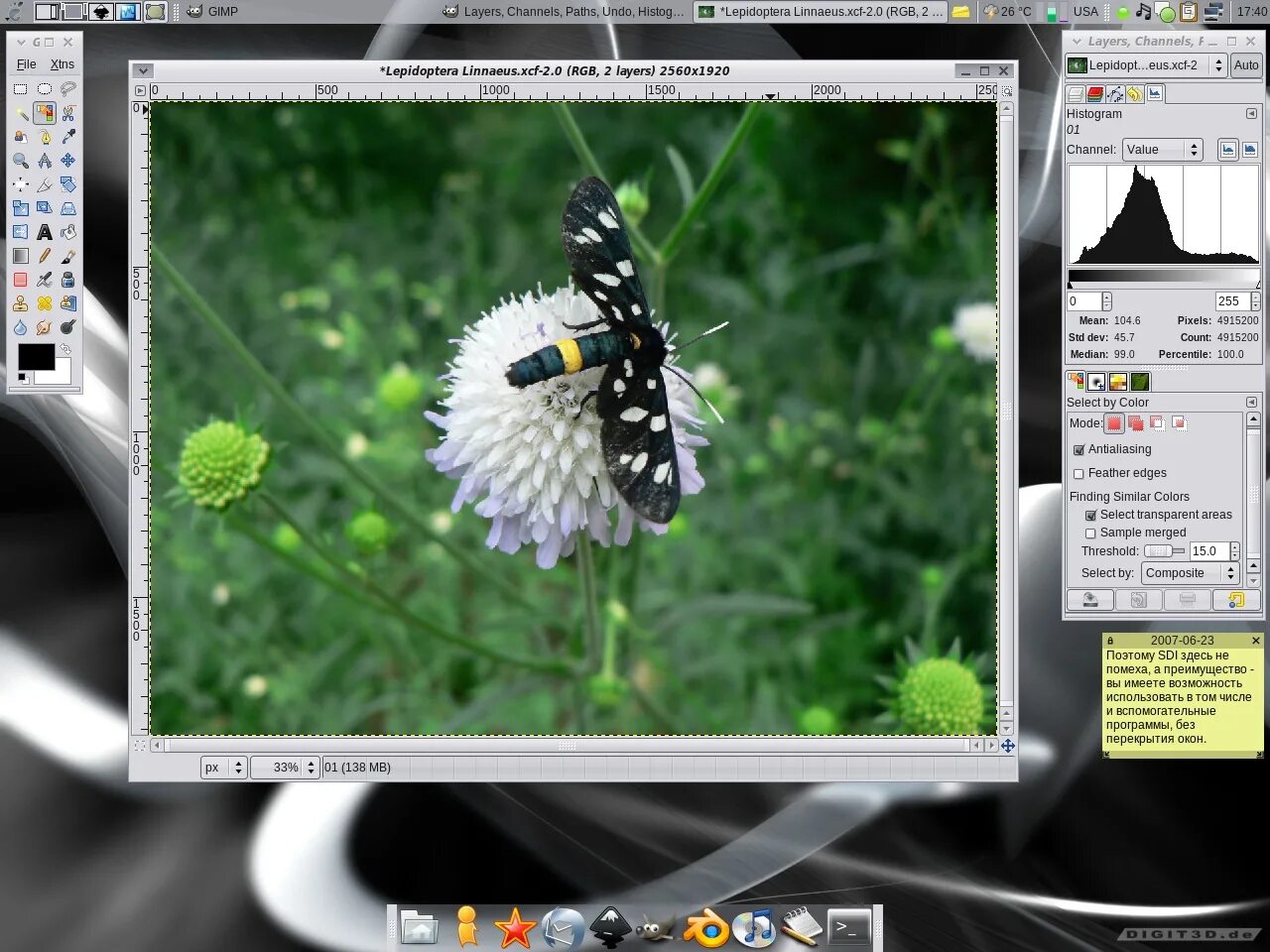Image resolution: width=1270 pixels, height=952 pixels.
Task: Select the Bucket Fill tool
Action: pos(67,232)
